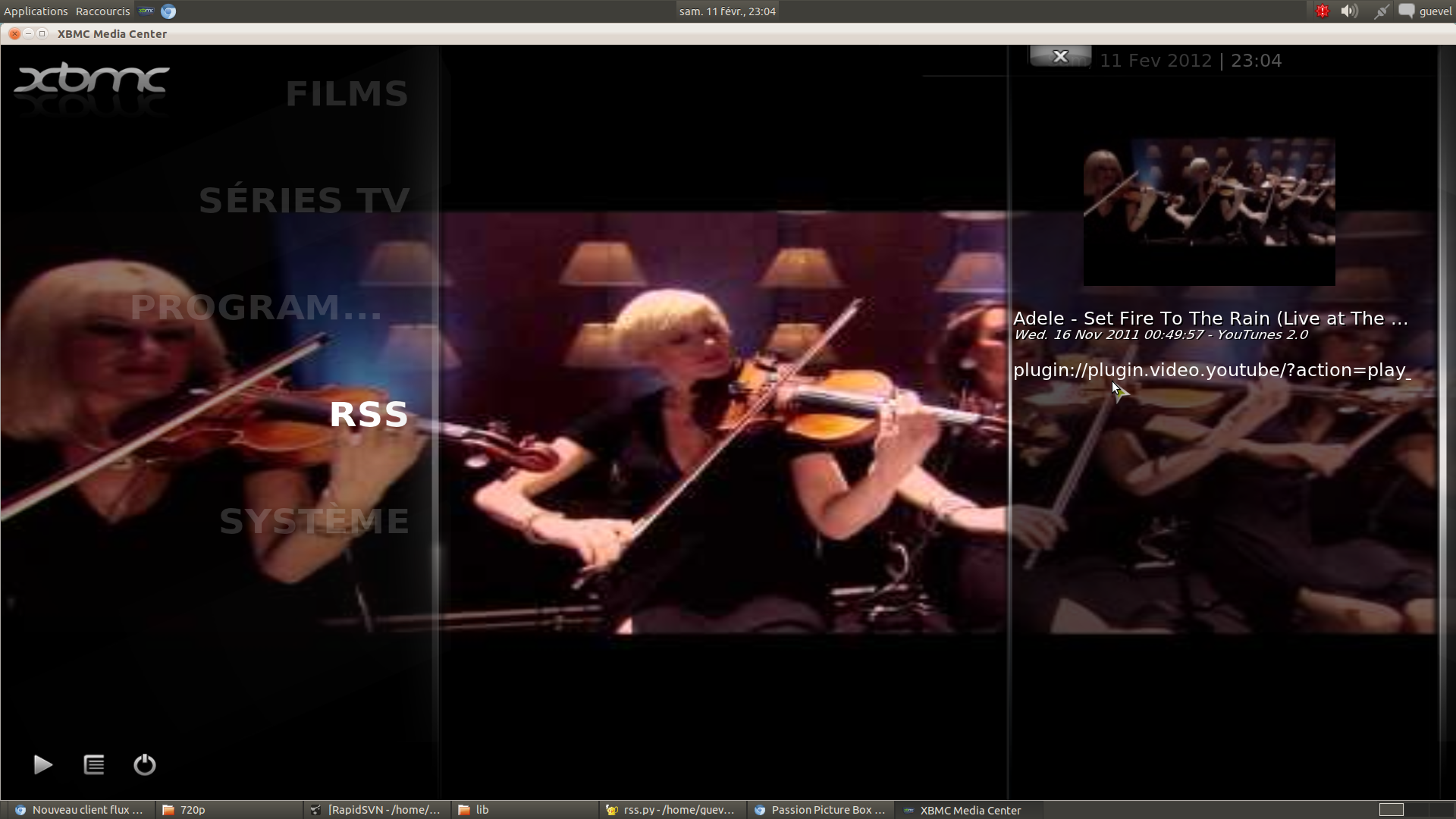Close the RSS info panel with X
This screenshot has height=819, width=1456.
(1060, 56)
